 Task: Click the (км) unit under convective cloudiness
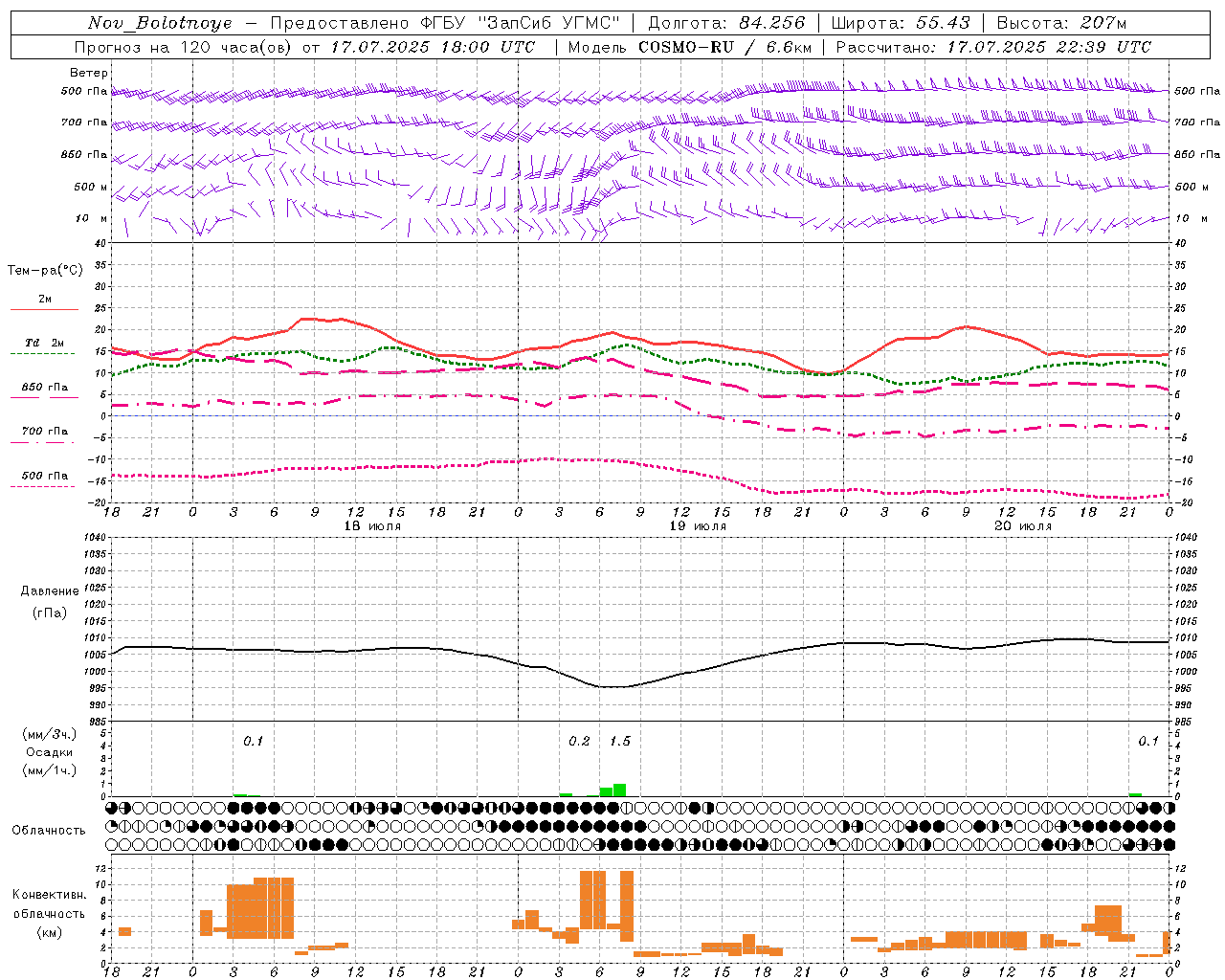49,933
